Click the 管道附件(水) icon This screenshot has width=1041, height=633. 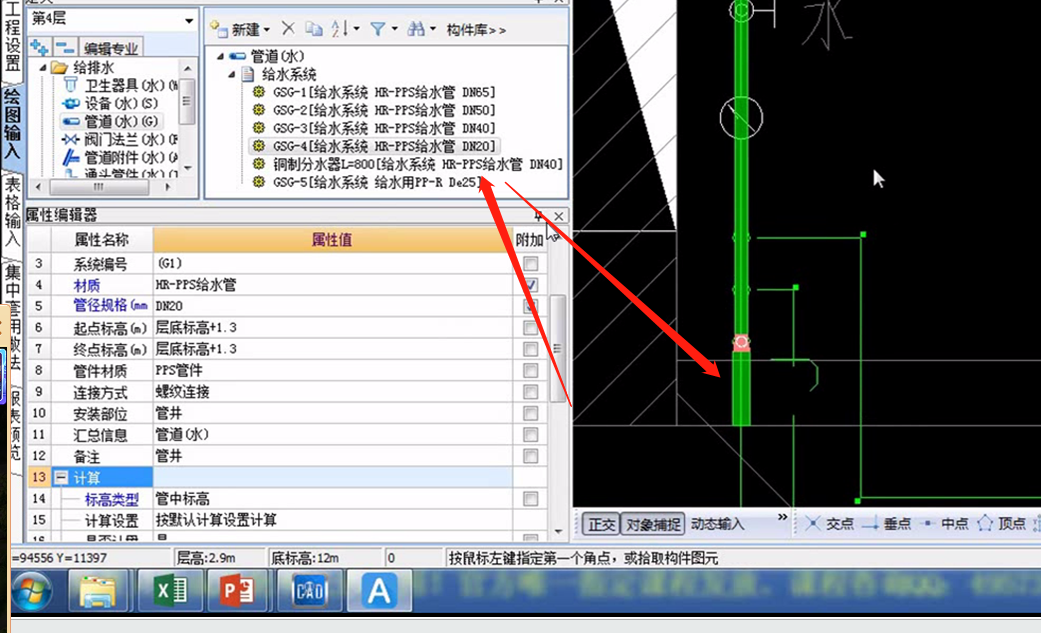(x=70, y=157)
